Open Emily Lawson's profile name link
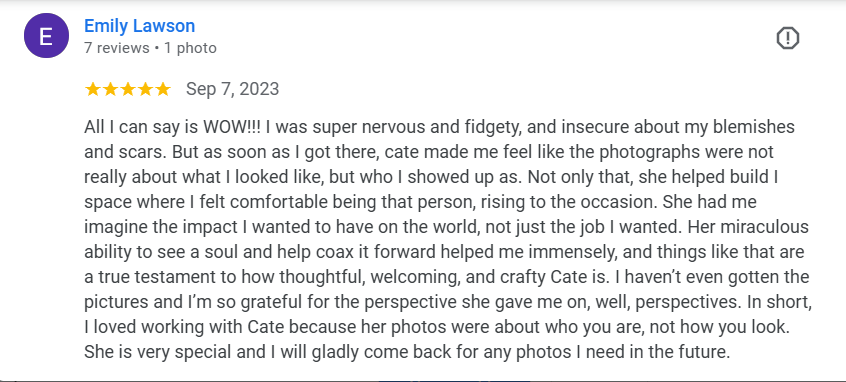Viewport: 846px width, 382px height. click(x=139, y=25)
